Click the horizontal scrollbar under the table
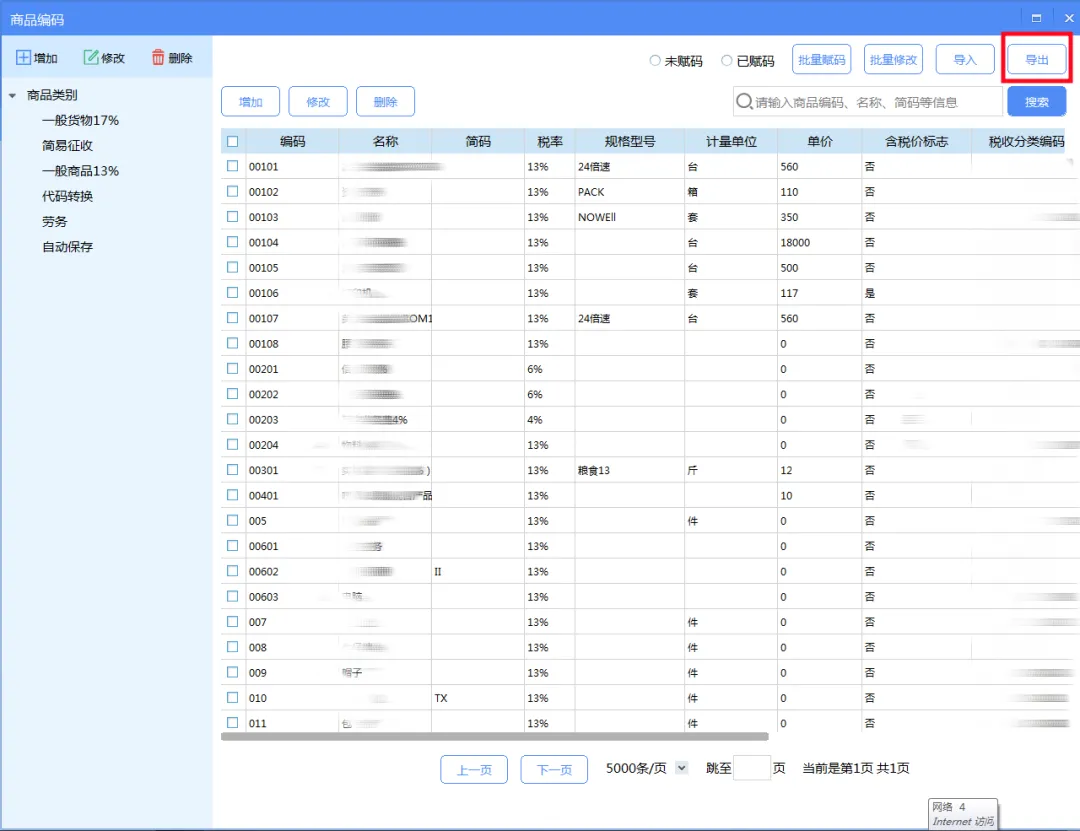 [495, 737]
